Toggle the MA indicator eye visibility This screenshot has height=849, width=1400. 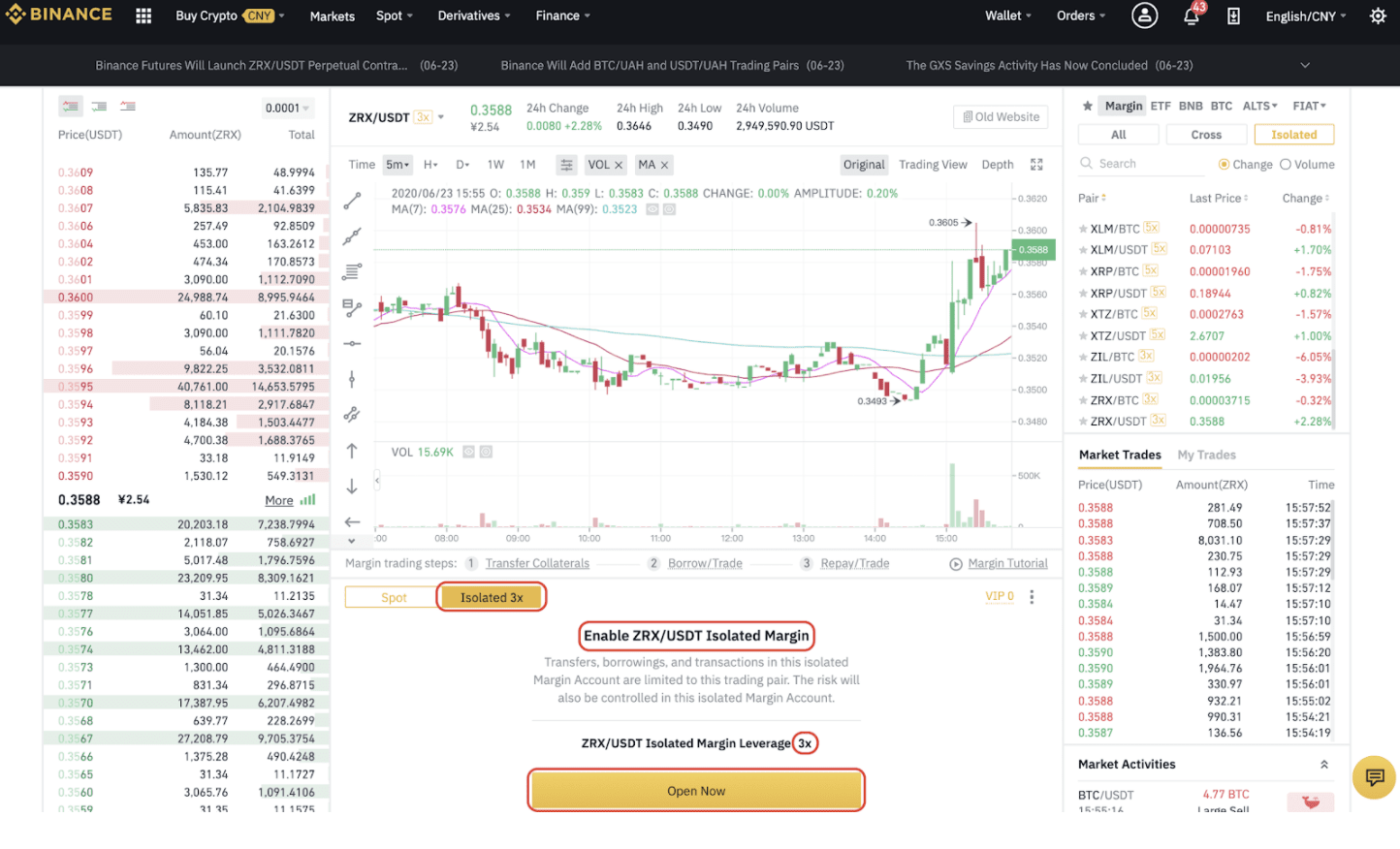tap(652, 209)
